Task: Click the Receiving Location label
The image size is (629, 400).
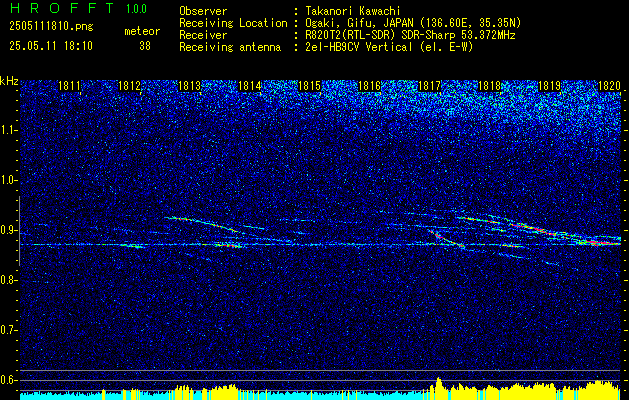Action: coord(233,23)
